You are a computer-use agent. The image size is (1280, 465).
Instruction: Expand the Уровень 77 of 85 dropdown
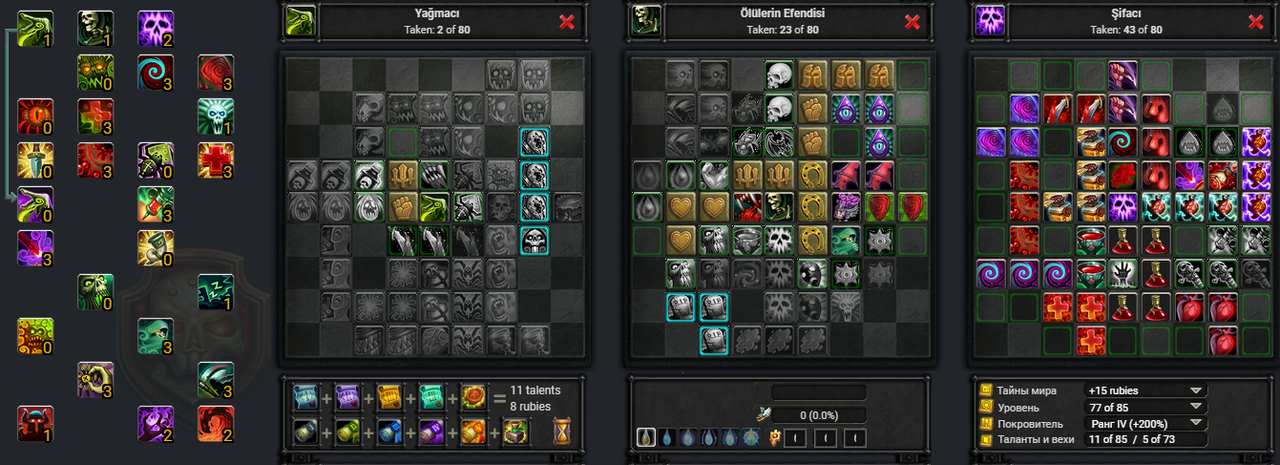click(x=1145, y=407)
